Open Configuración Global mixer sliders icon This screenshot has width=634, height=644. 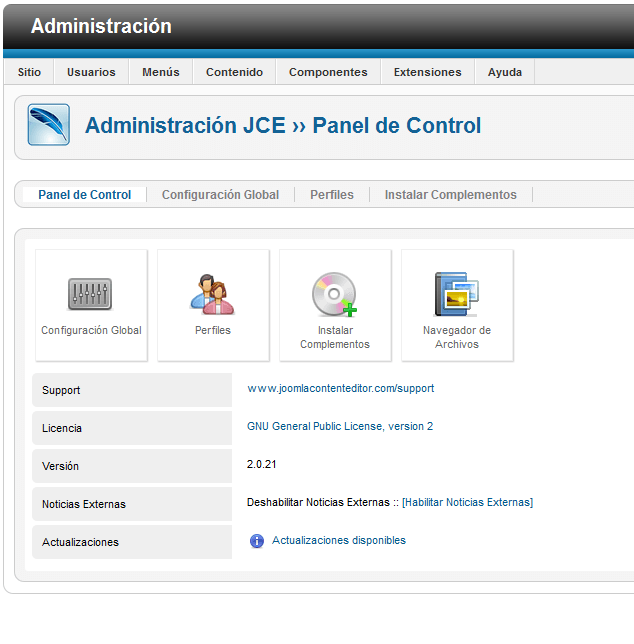coord(90,294)
